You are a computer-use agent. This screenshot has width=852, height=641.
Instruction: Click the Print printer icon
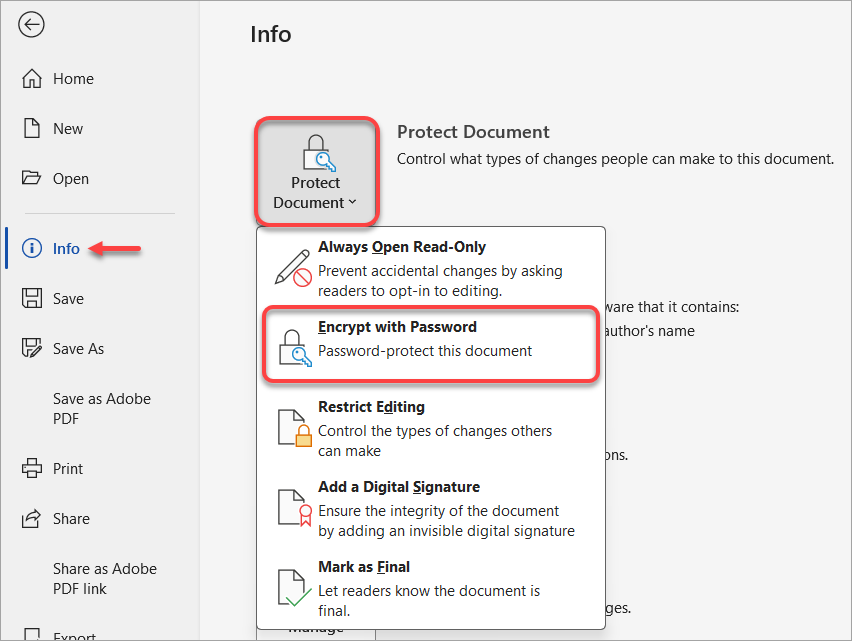coord(32,469)
